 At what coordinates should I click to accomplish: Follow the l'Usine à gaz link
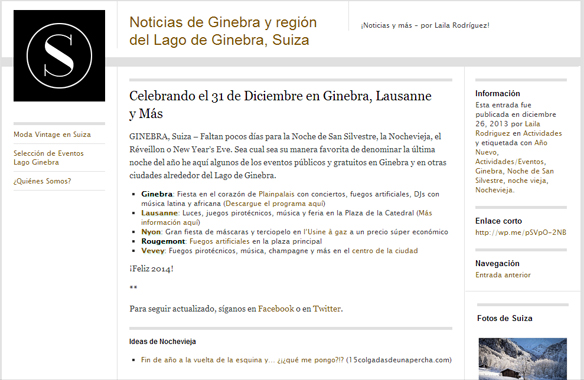point(325,232)
